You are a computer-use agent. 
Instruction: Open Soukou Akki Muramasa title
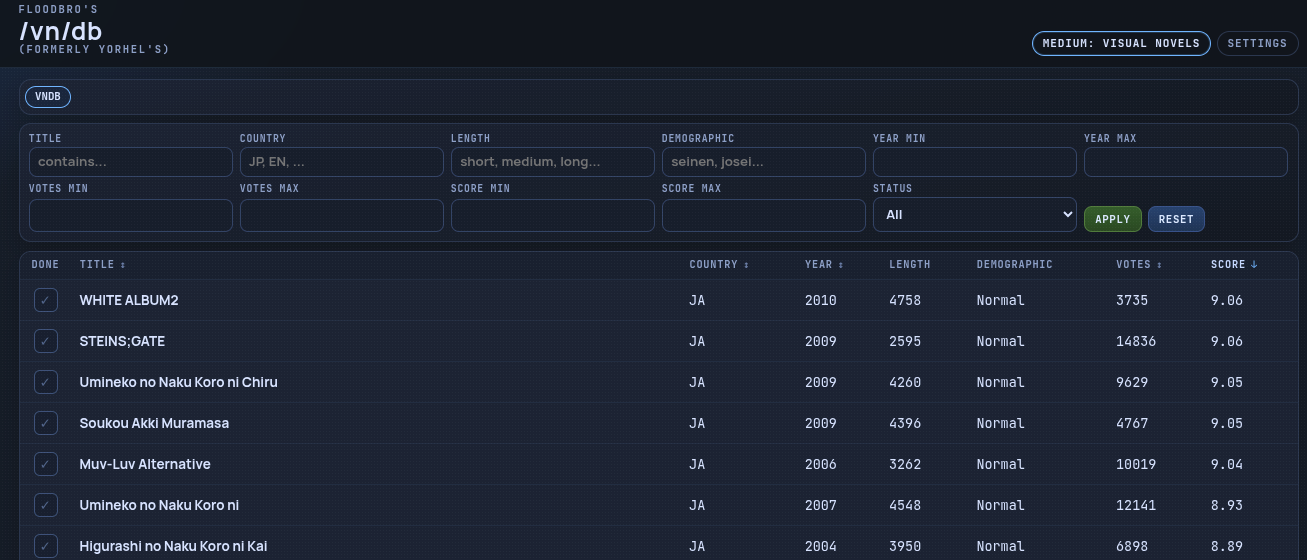click(x=154, y=423)
